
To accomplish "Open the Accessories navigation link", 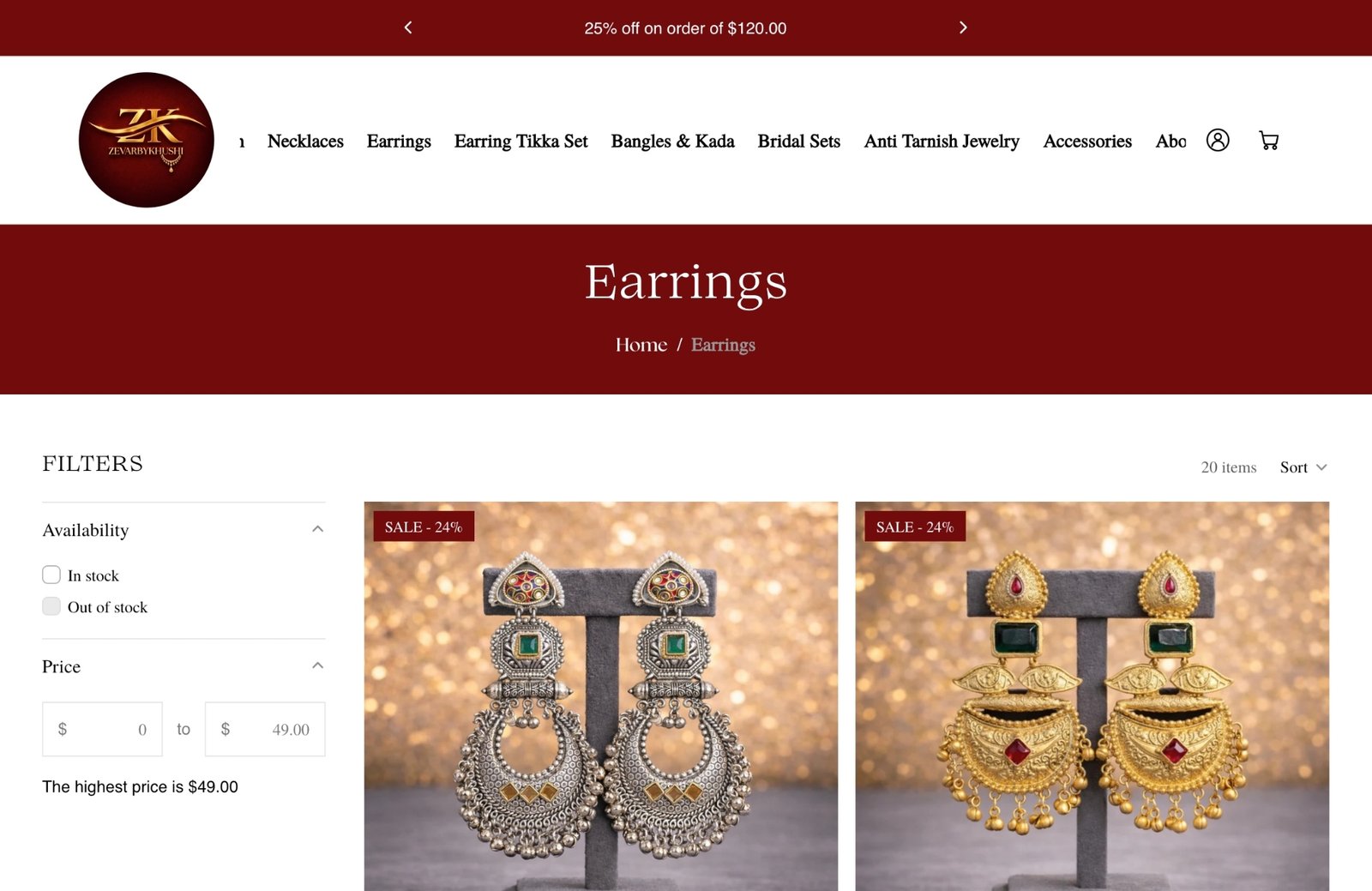I will (x=1087, y=141).
